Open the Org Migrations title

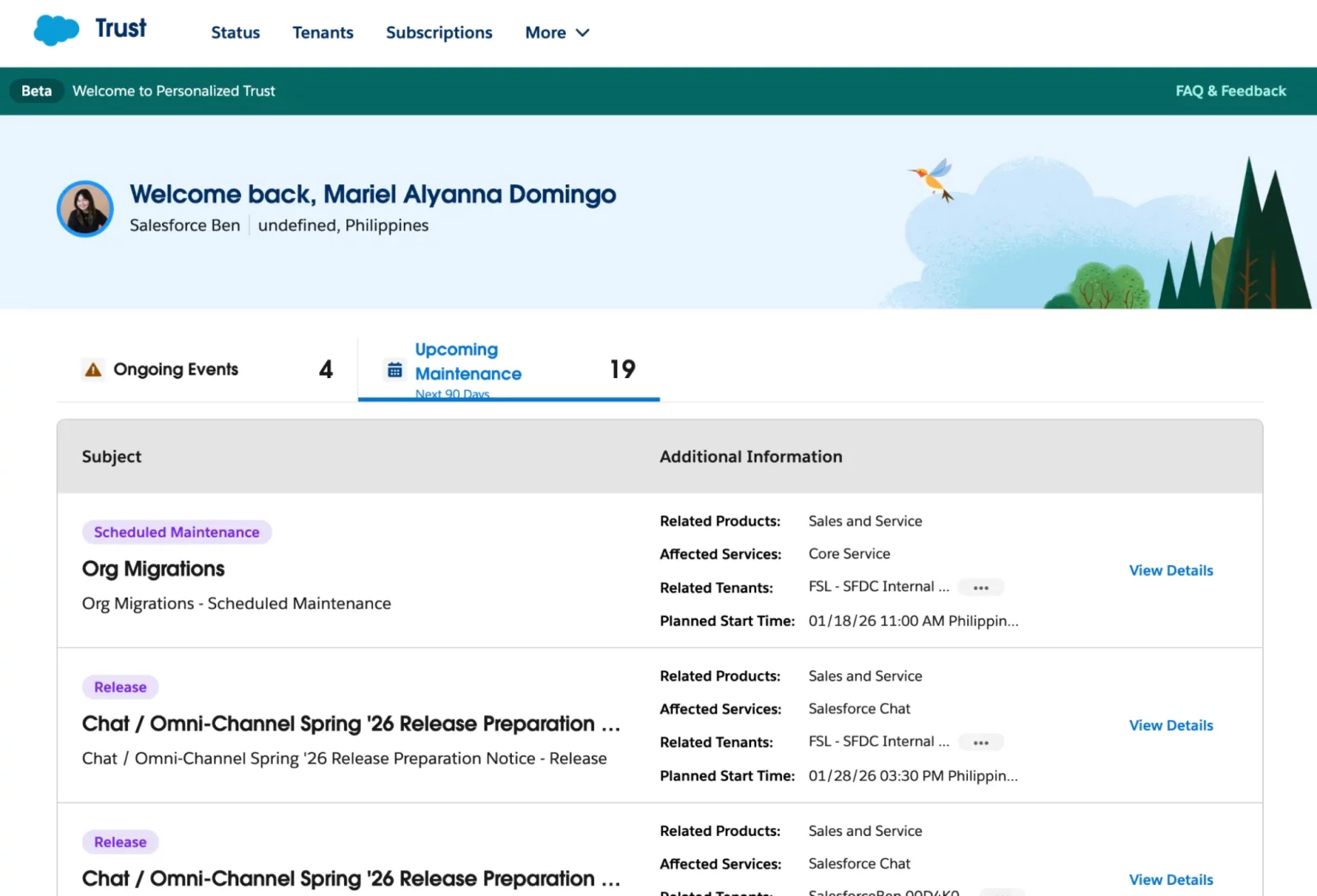pyautogui.click(x=153, y=569)
